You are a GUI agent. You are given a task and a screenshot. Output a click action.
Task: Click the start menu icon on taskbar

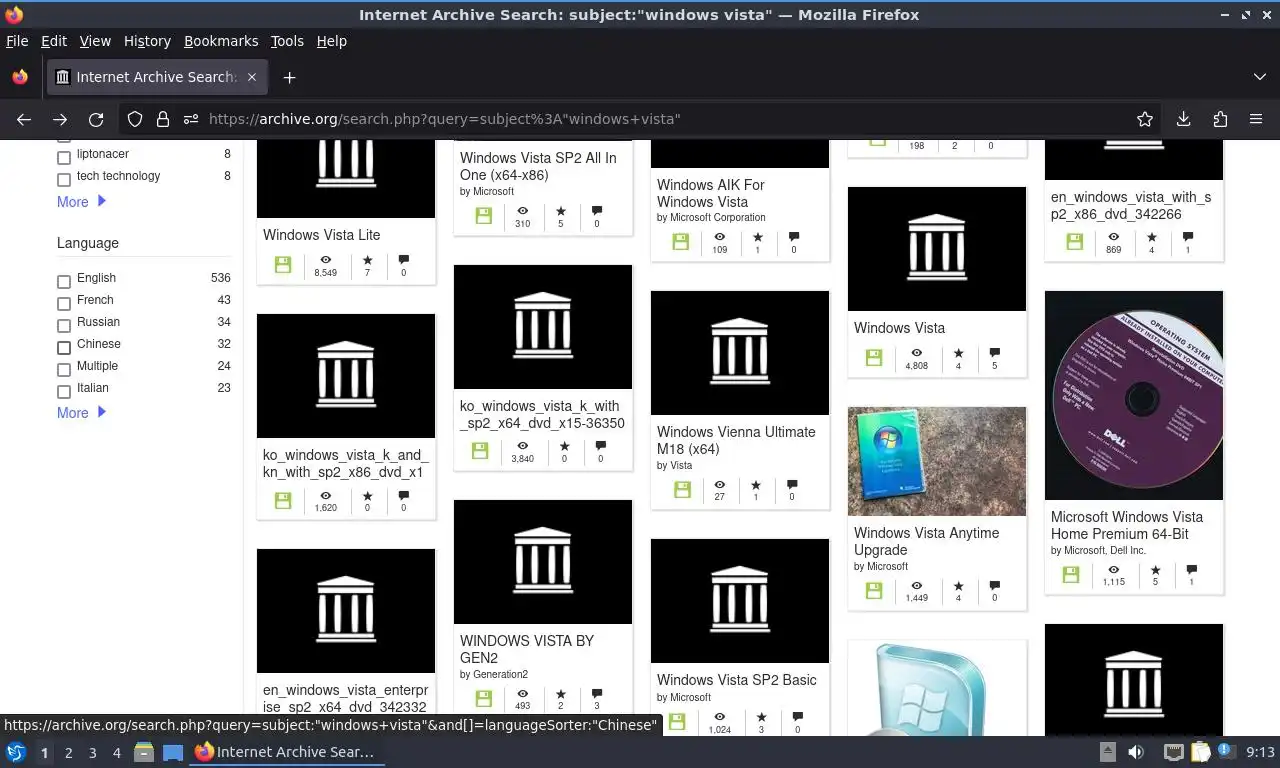tap(16, 752)
